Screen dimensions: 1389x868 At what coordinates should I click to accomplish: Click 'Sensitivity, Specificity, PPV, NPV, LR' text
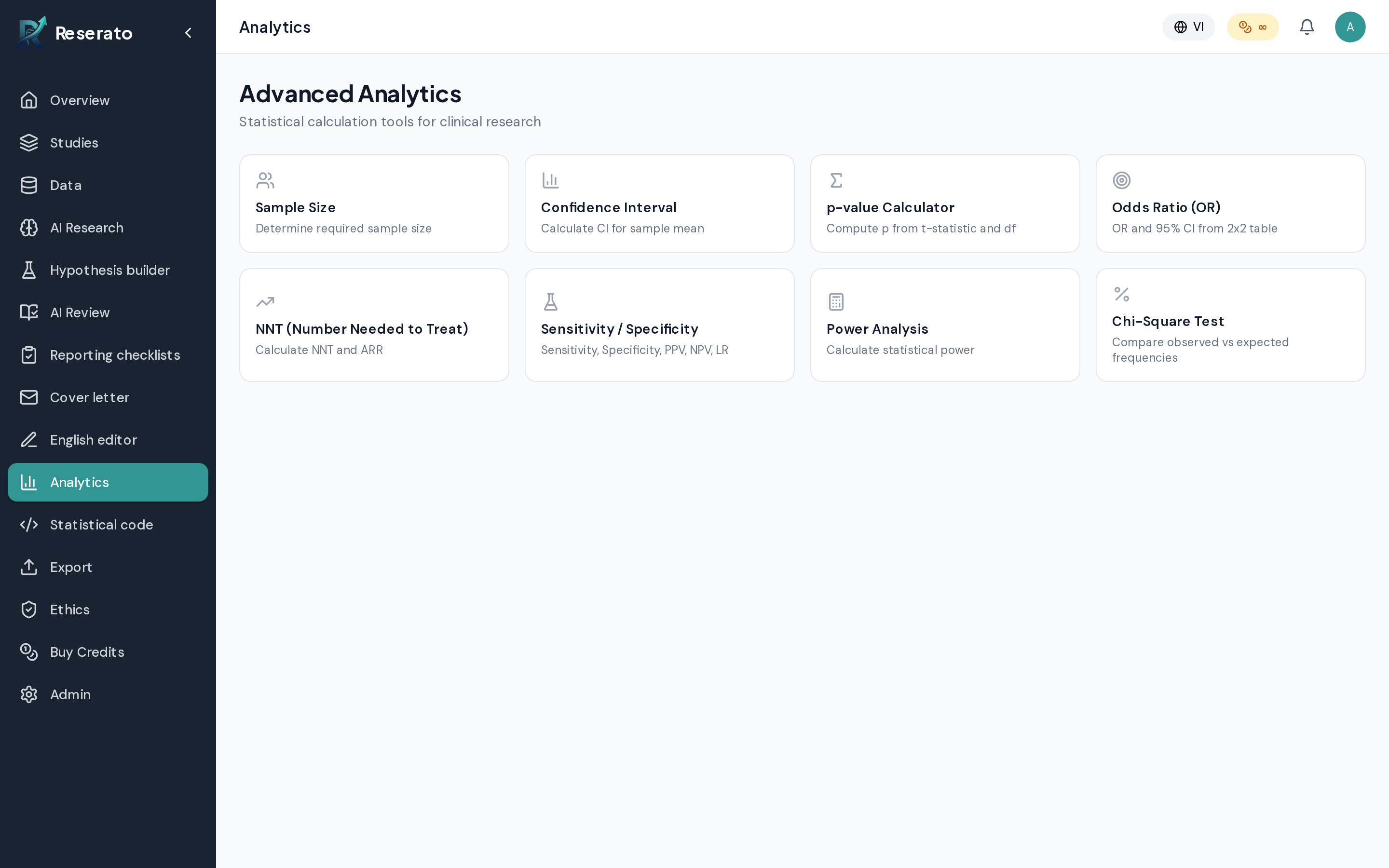(634, 350)
